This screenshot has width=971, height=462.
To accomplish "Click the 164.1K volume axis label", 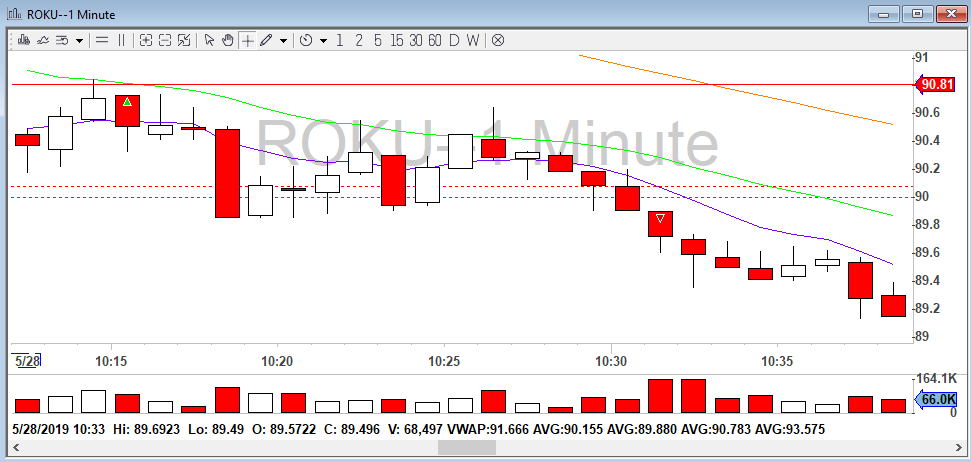I will coord(936,378).
